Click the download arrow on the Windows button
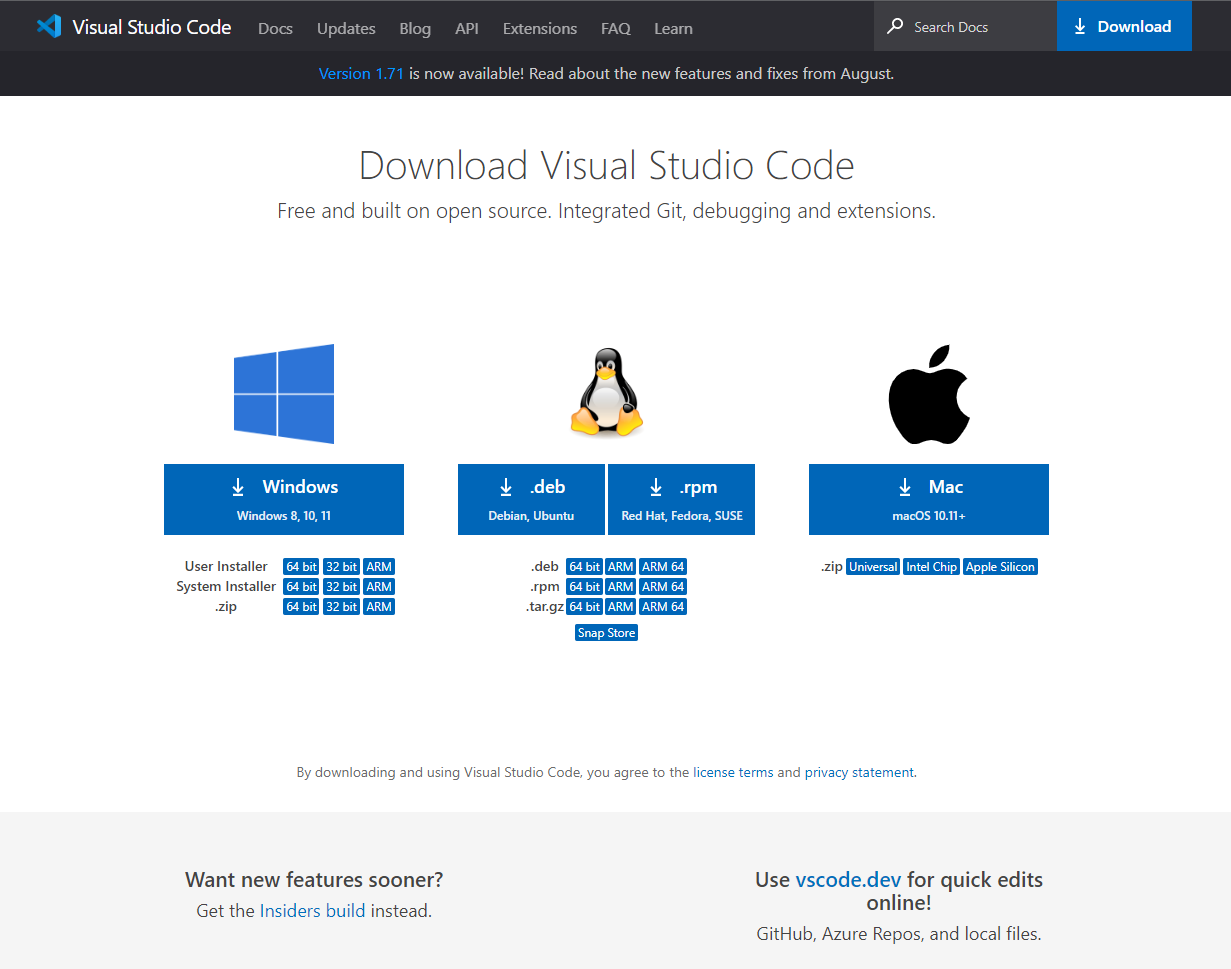 [x=238, y=487]
